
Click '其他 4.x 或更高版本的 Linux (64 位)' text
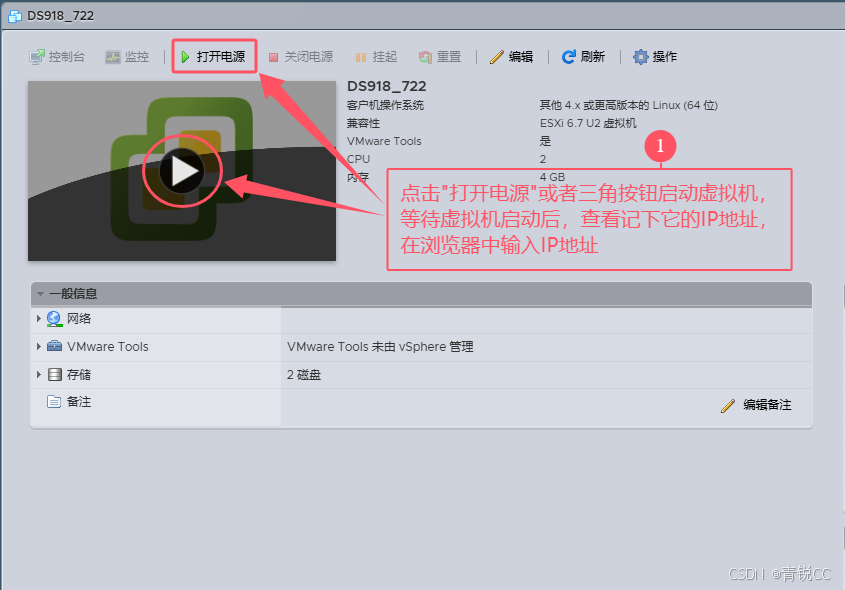[x=628, y=105]
